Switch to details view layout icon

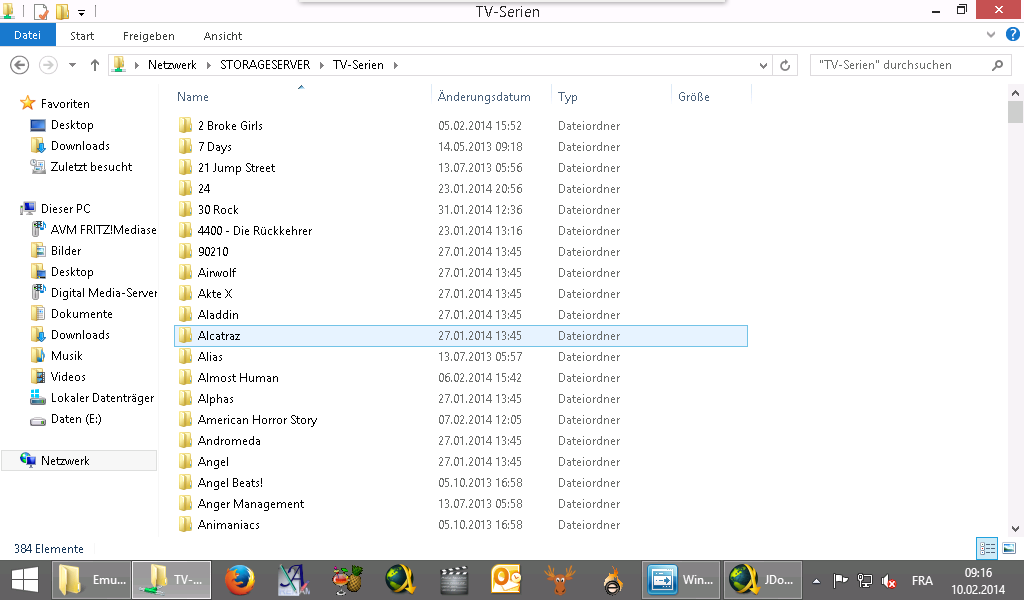(x=987, y=548)
